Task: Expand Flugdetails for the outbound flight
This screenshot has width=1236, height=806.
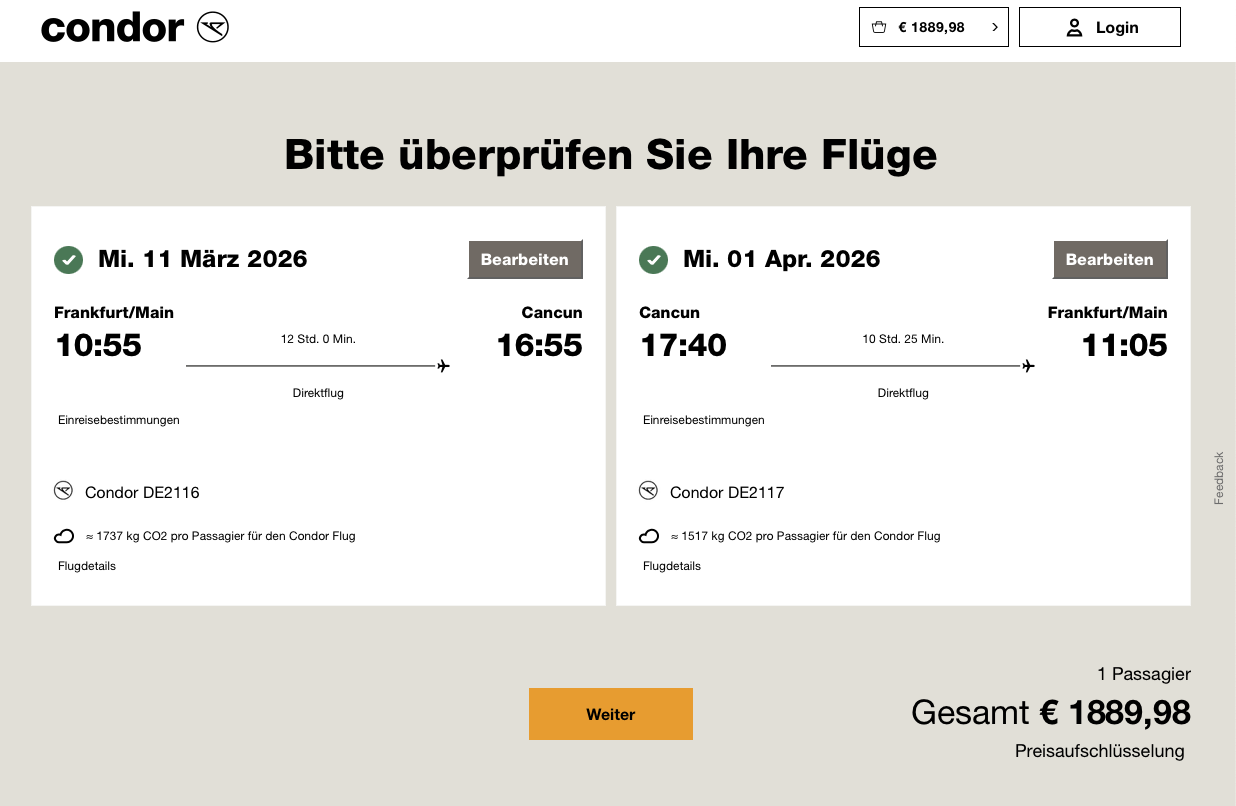Action: 87,566
